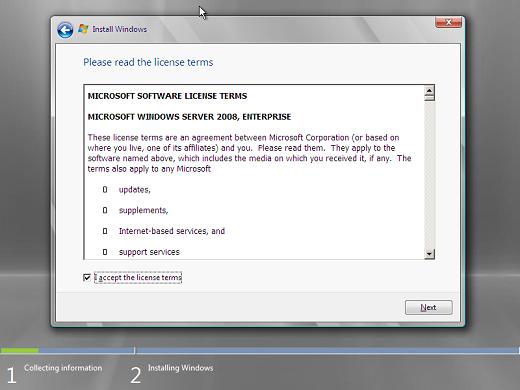The width and height of the screenshot is (520, 390).
Task: Click the 'support services' list item
Action: [x=149, y=252]
